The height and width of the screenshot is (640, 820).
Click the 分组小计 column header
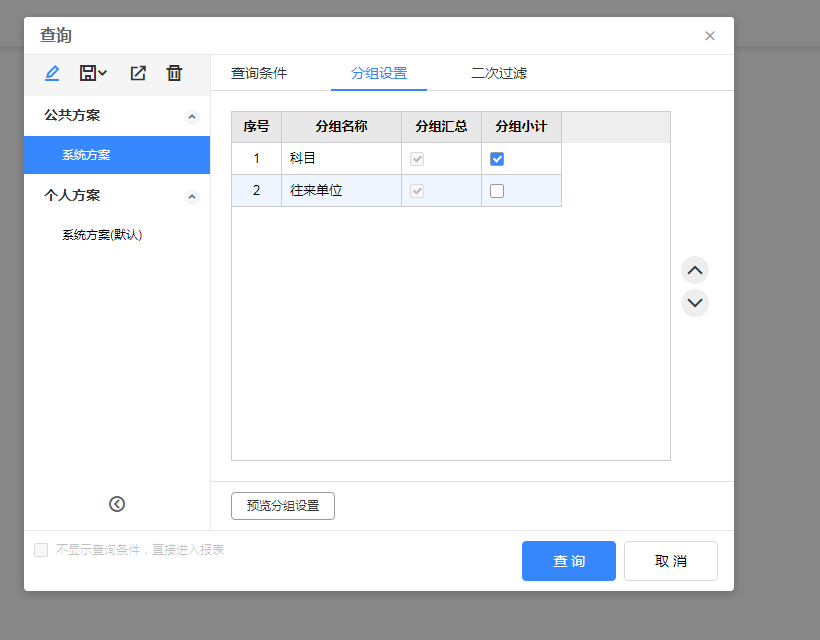pos(521,127)
